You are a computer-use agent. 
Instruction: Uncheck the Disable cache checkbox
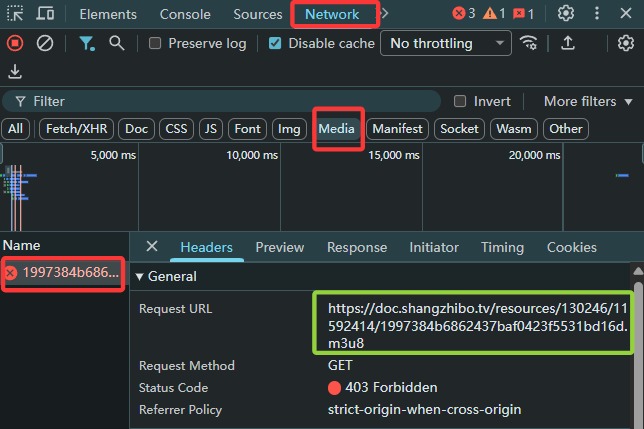point(275,43)
